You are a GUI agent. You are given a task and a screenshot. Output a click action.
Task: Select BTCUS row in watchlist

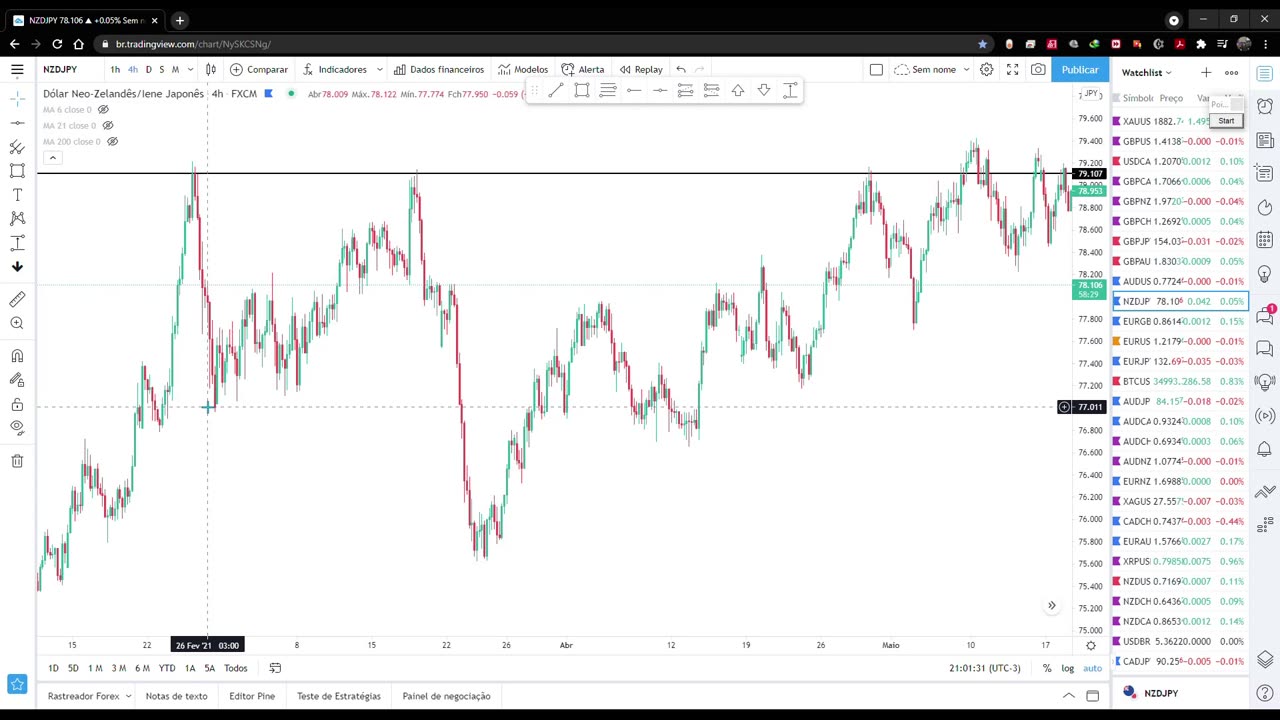[1180, 381]
